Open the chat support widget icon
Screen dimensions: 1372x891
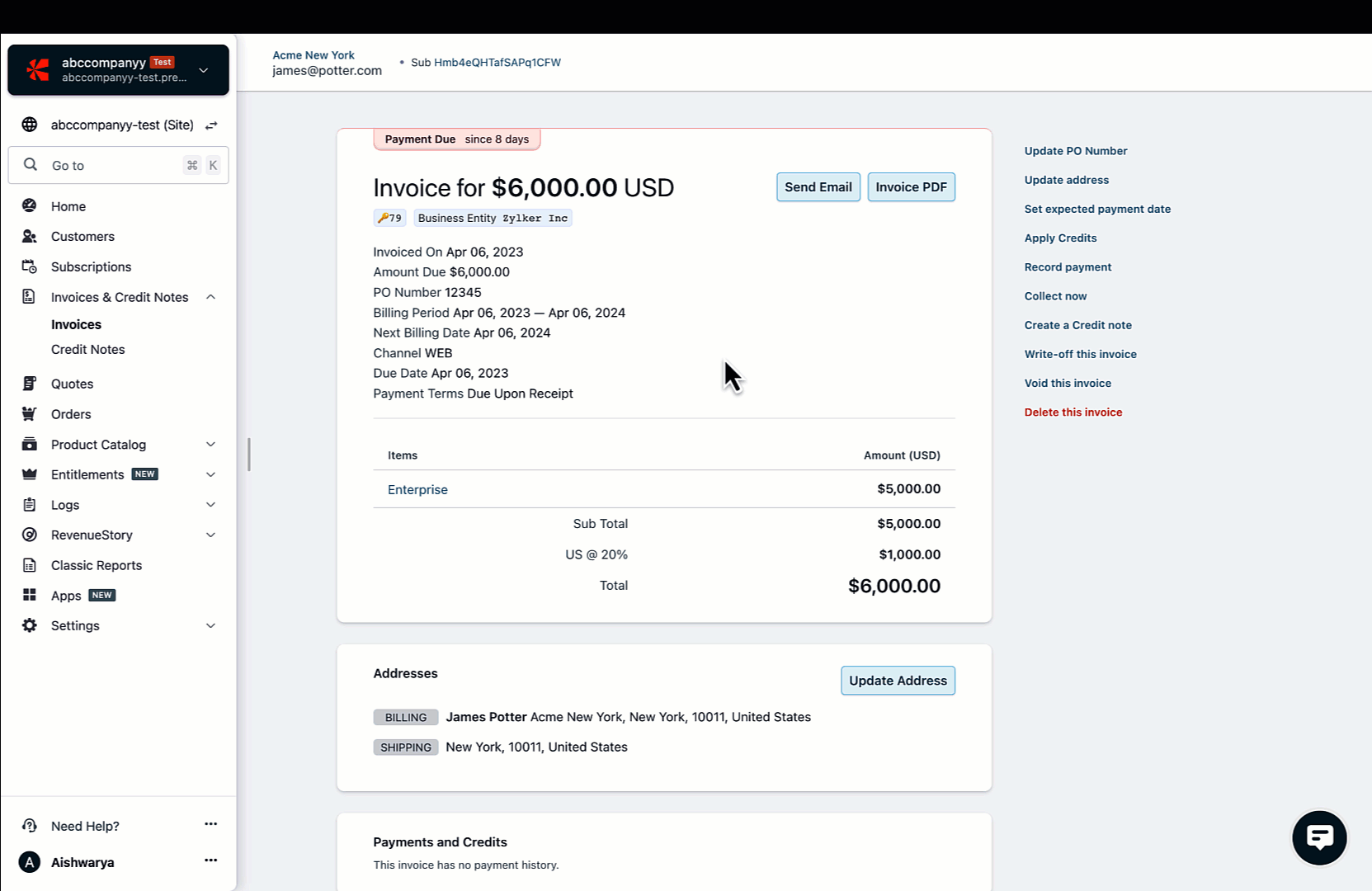click(x=1318, y=837)
